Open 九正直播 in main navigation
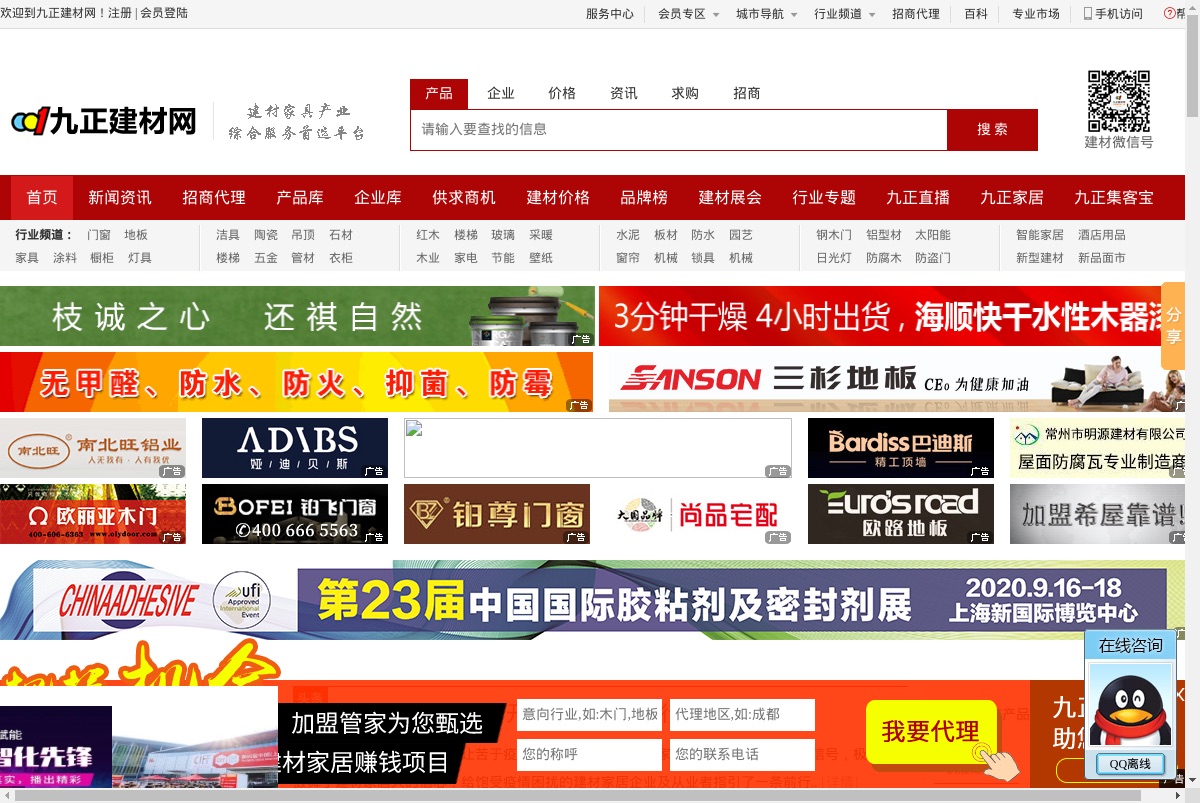This screenshot has width=1200, height=803. (x=918, y=198)
